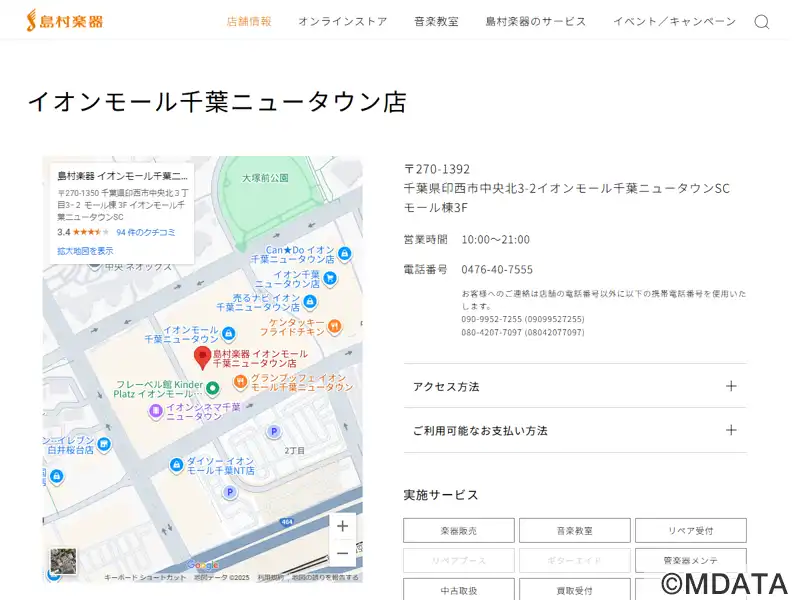Click the Shimamura Gakki logo
800x600 pixels.
coord(64,21)
